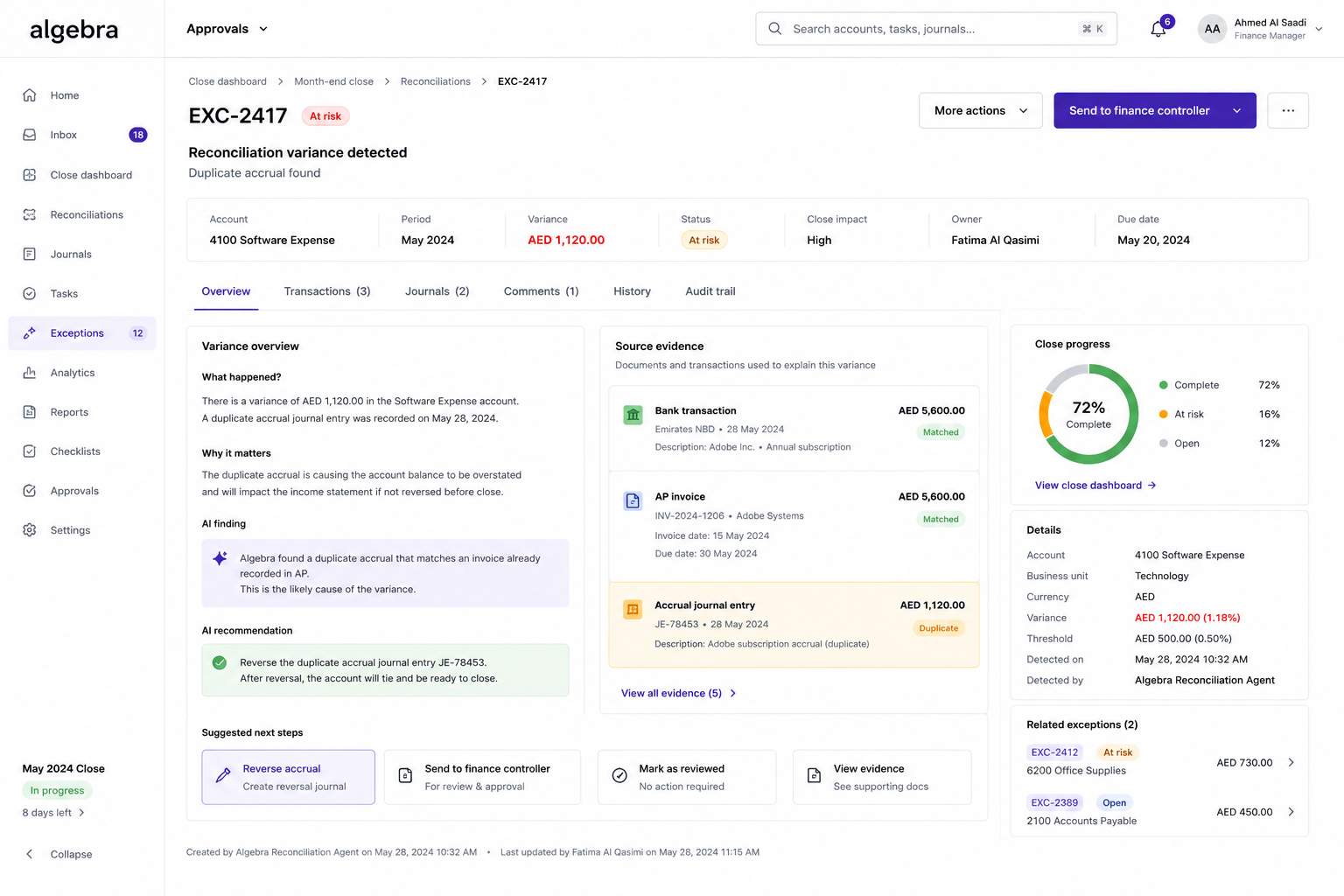This screenshot has height=896, width=1344.
Task: Follow the View close dashboard link
Action: click(1095, 486)
